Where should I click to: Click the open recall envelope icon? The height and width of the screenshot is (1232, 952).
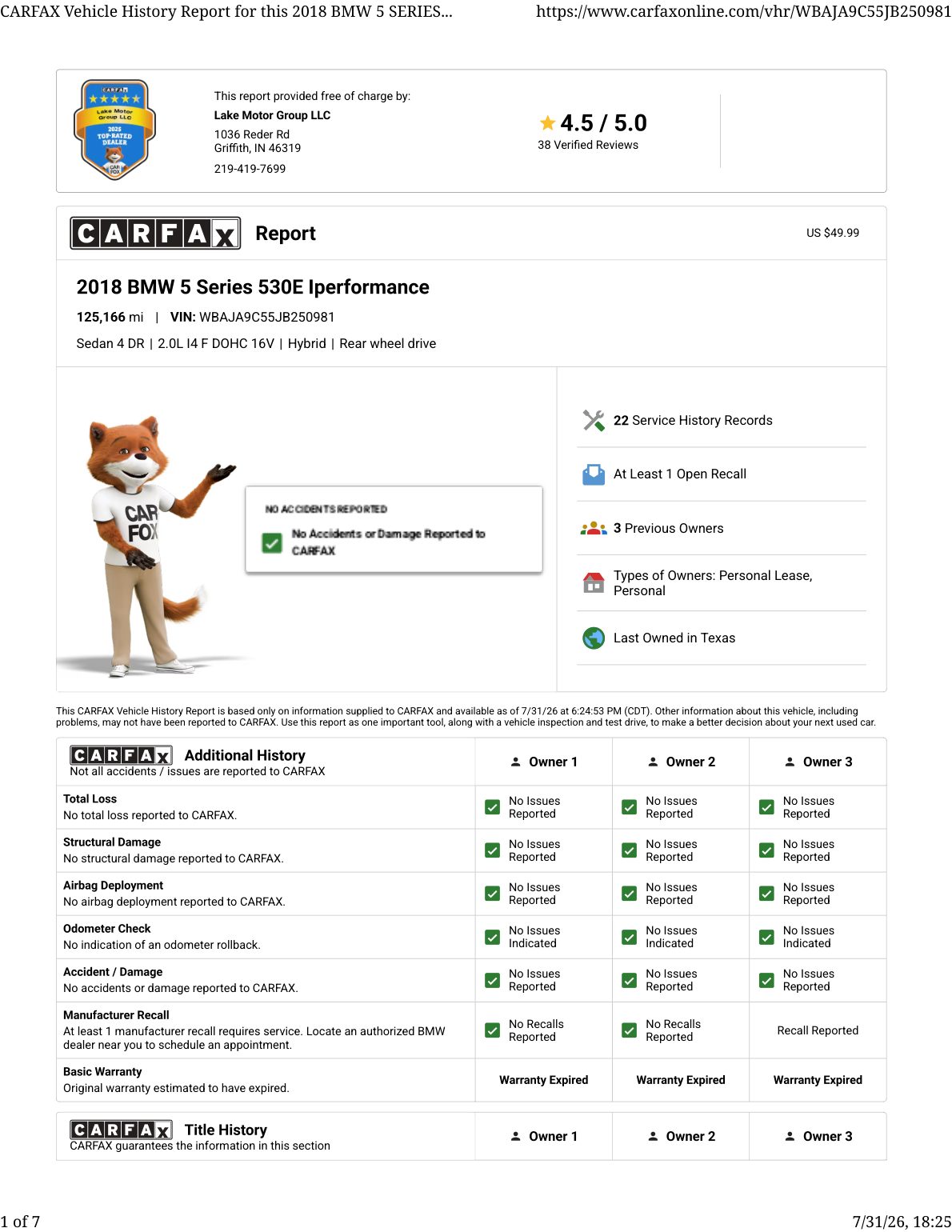594,474
